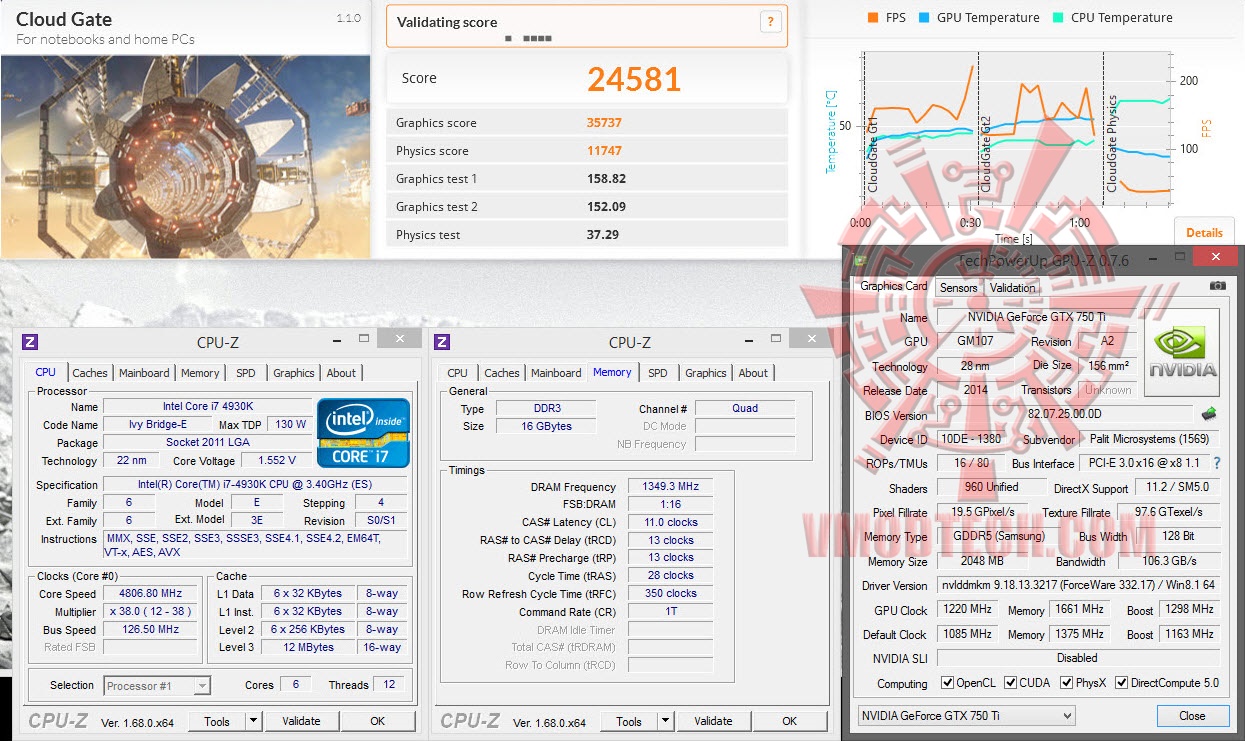Open the Processor #1 selection dropdown
This screenshot has height=741, width=1245.
point(156,685)
